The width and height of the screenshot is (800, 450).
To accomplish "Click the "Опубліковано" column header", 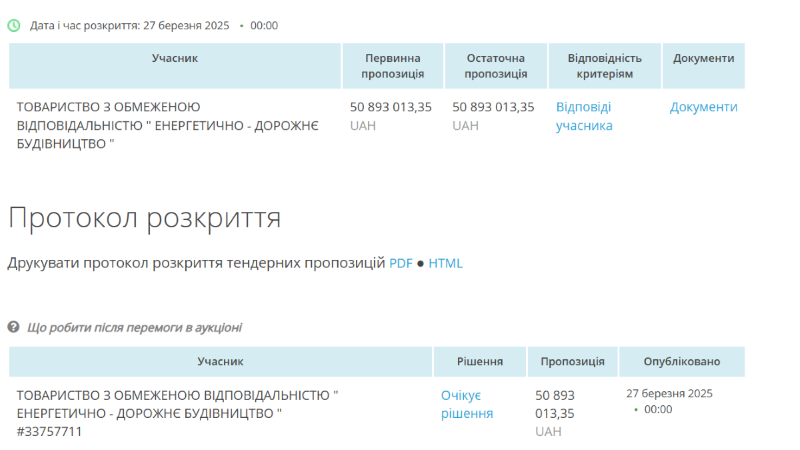I will click(x=682, y=362).
